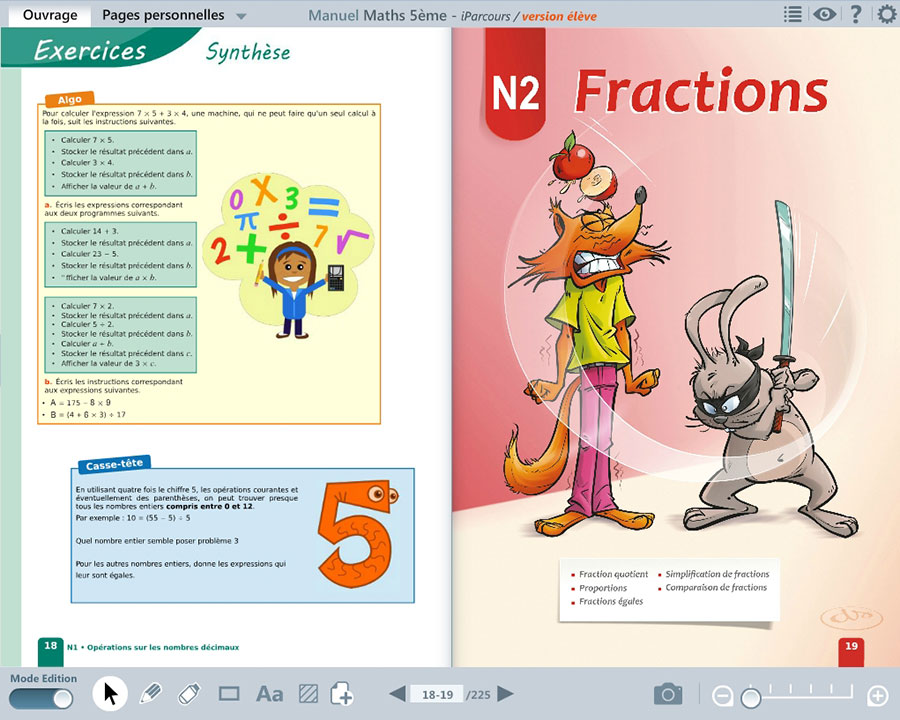Open the table of contents list icon
The width and height of the screenshot is (900, 720).
[792, 14]
